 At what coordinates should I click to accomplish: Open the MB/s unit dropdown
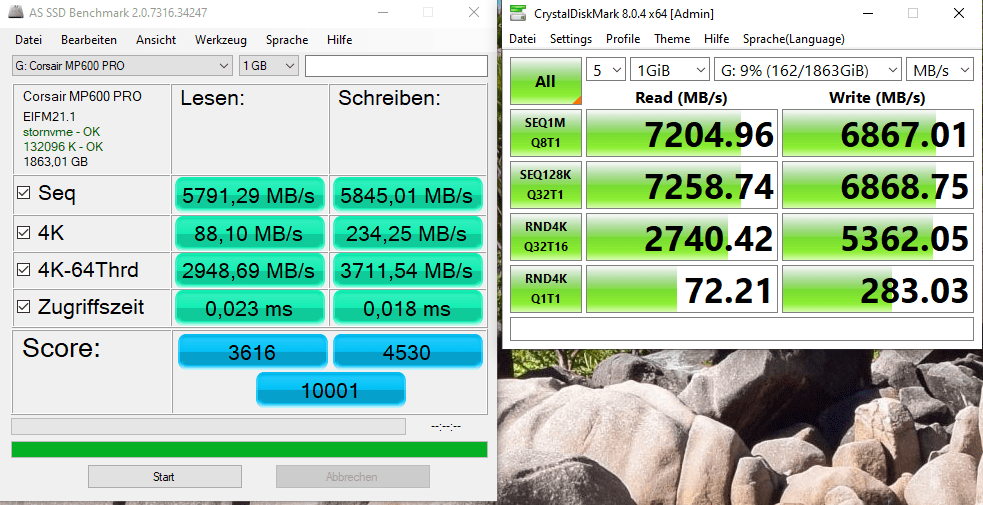point(939,71)
